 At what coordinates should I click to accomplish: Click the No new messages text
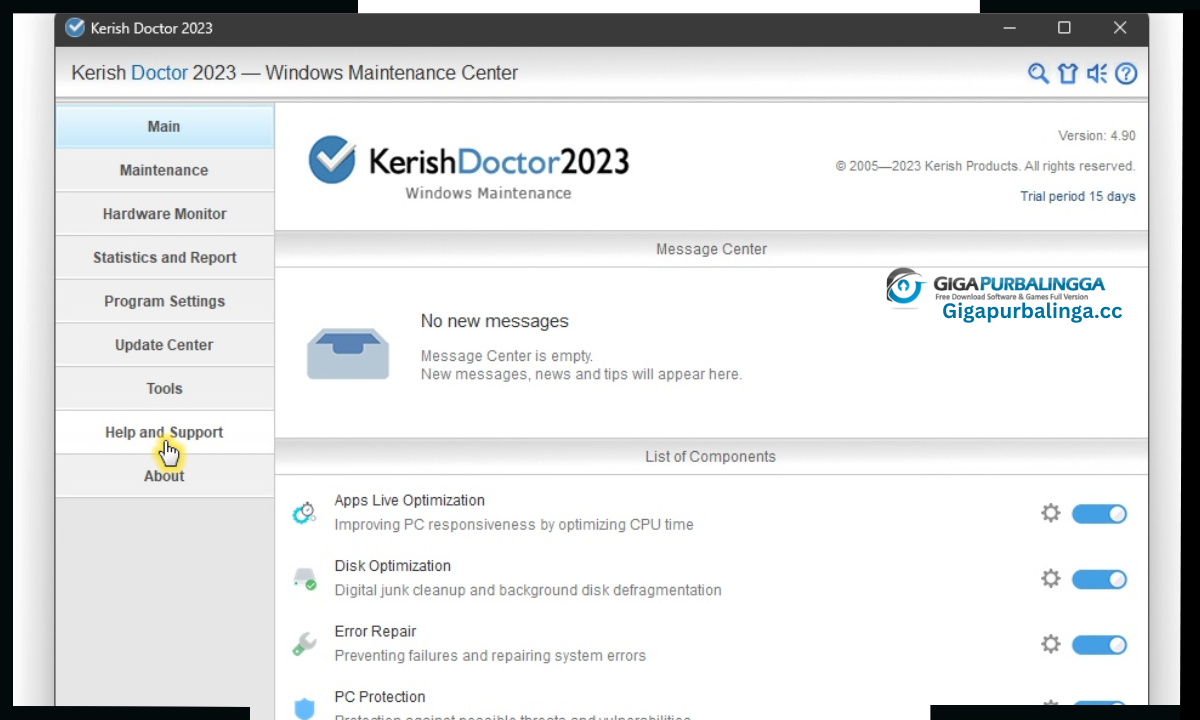click(x=494, y=321)
